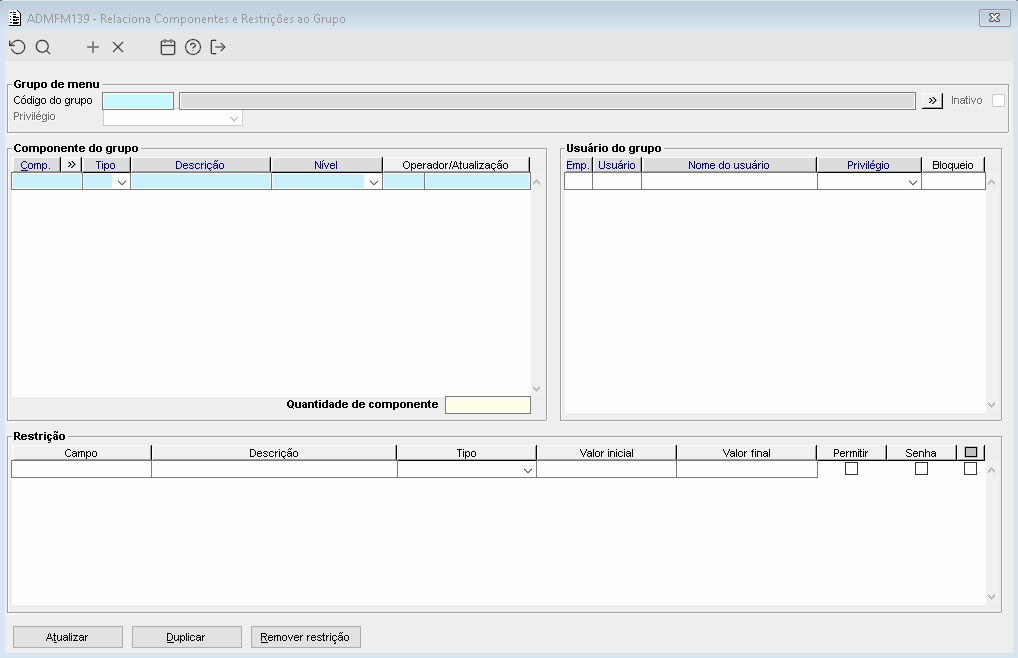The width and height of the screenshot is (1018, 658).
Task: Click the Emp. column header
Action: [578, 165]
